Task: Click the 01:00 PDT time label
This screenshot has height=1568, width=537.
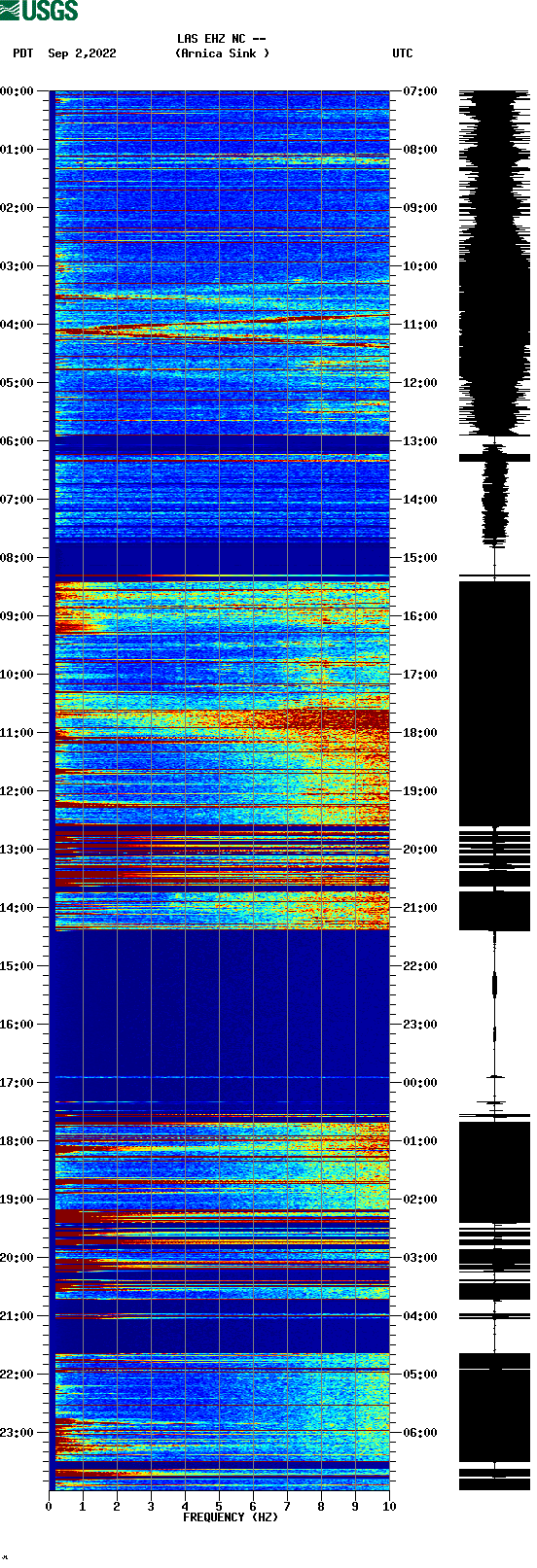Action: pos(18,150)
